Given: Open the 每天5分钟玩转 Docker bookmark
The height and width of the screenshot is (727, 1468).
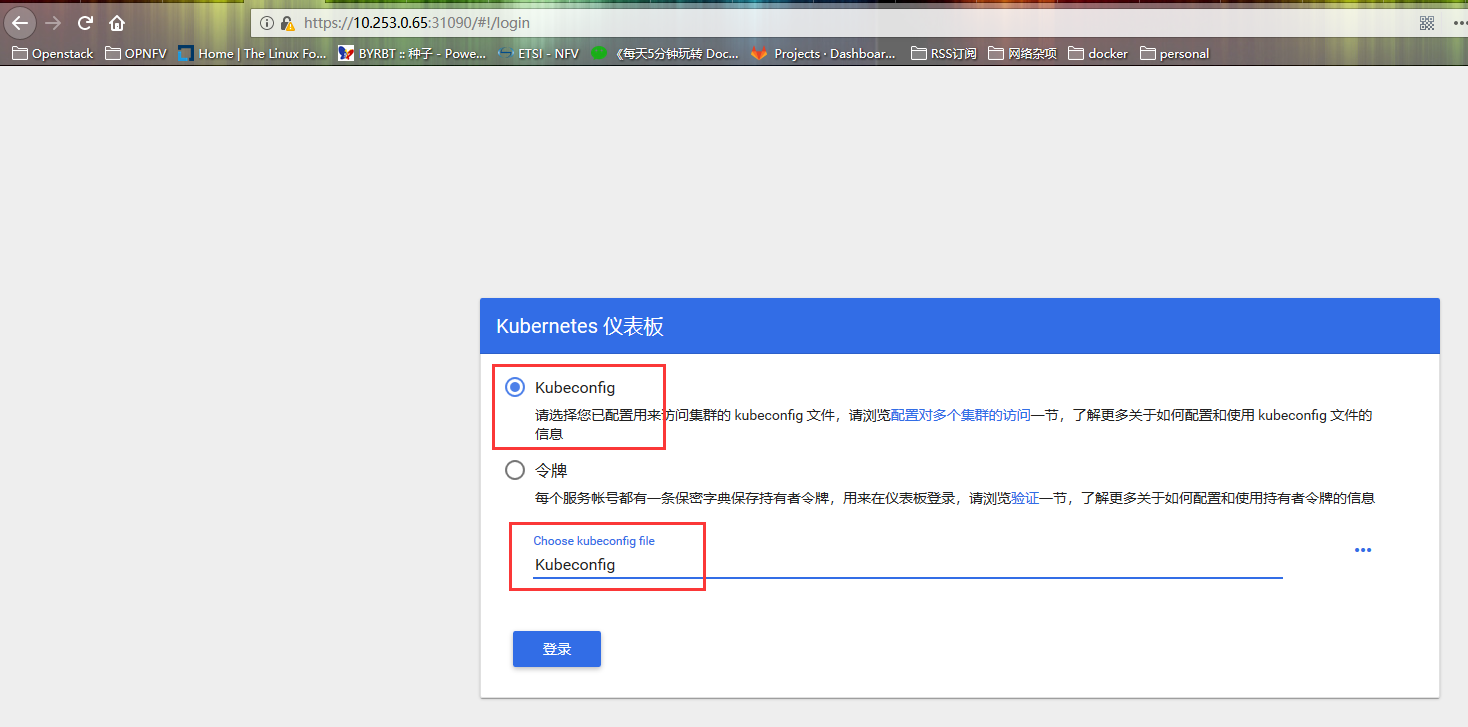Looking at the screenshot, I should point(664,54).
